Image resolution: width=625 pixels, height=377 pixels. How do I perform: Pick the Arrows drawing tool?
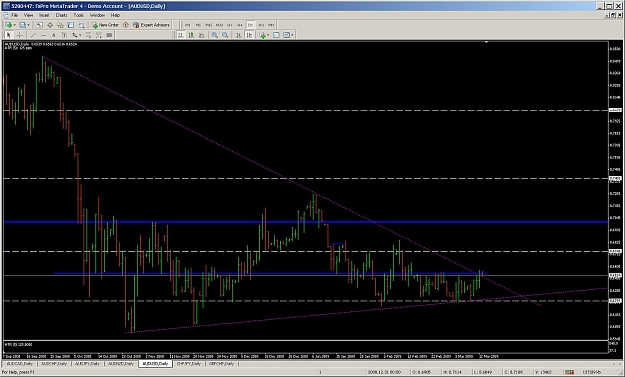point(75,35)
